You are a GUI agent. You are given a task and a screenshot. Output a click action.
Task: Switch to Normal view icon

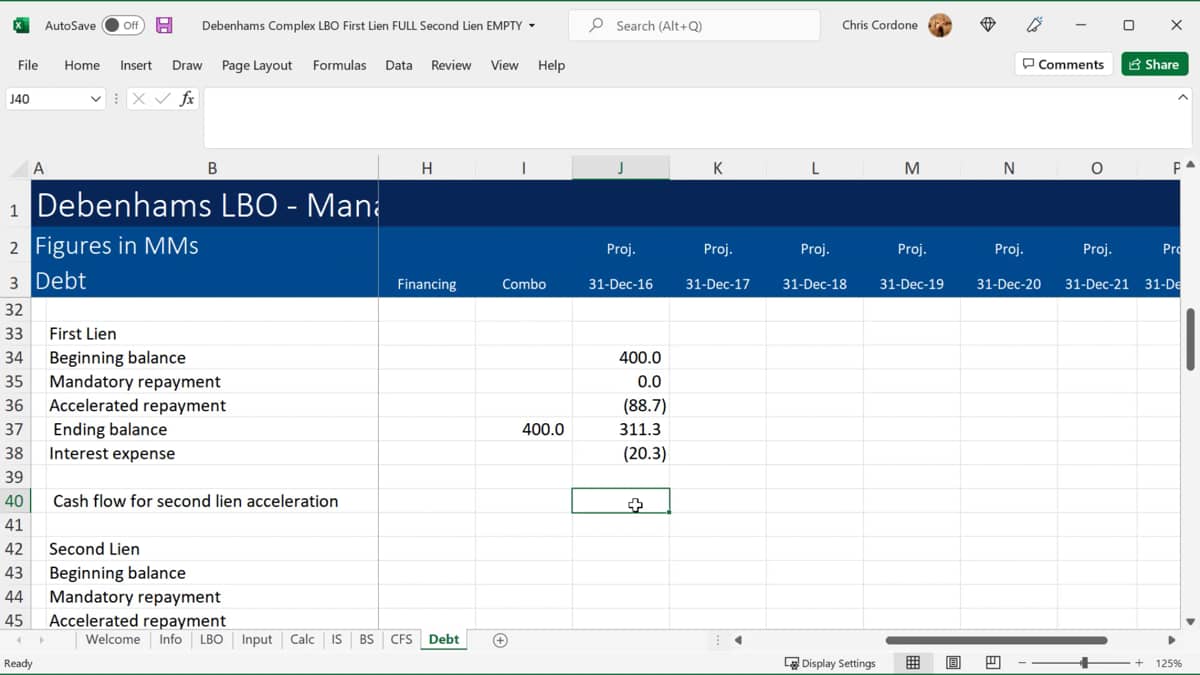[x=913, y=663]
